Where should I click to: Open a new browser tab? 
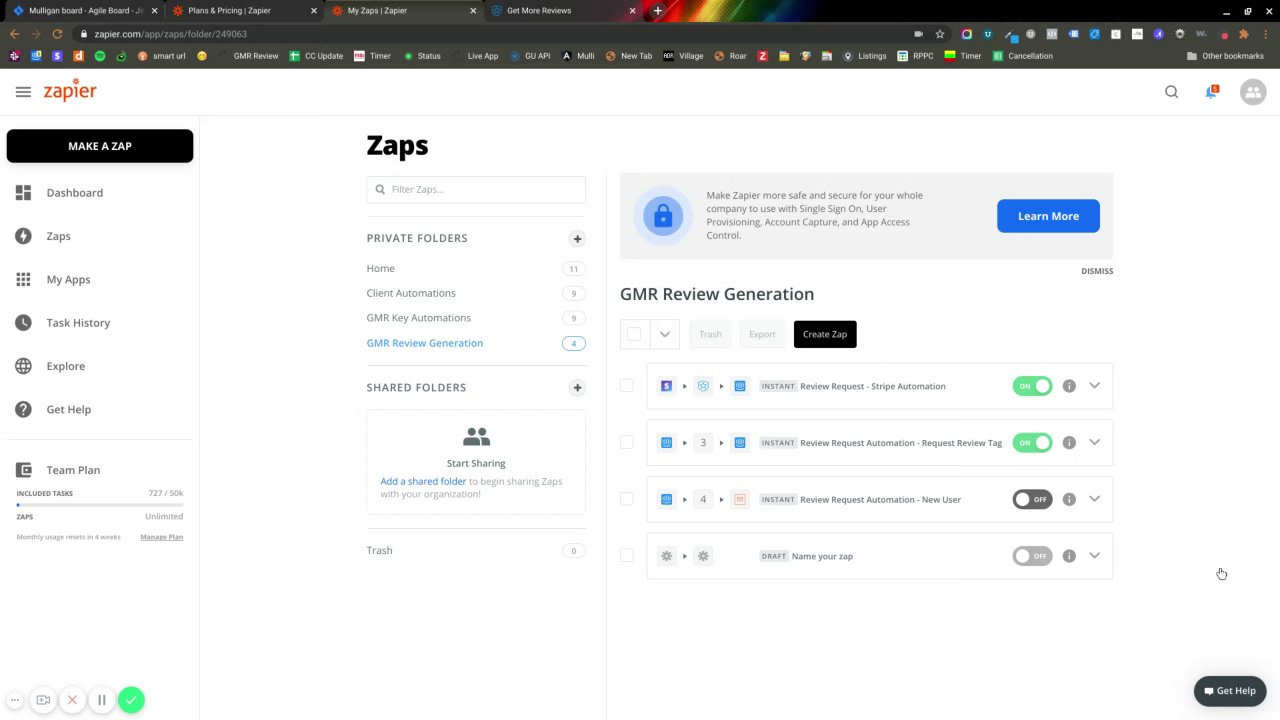657,11
